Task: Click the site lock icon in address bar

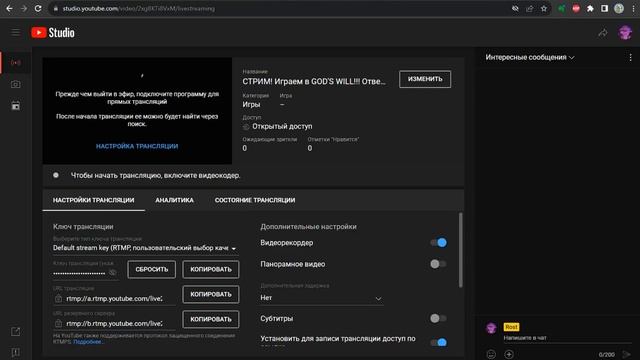Action: tap(56, 9)
